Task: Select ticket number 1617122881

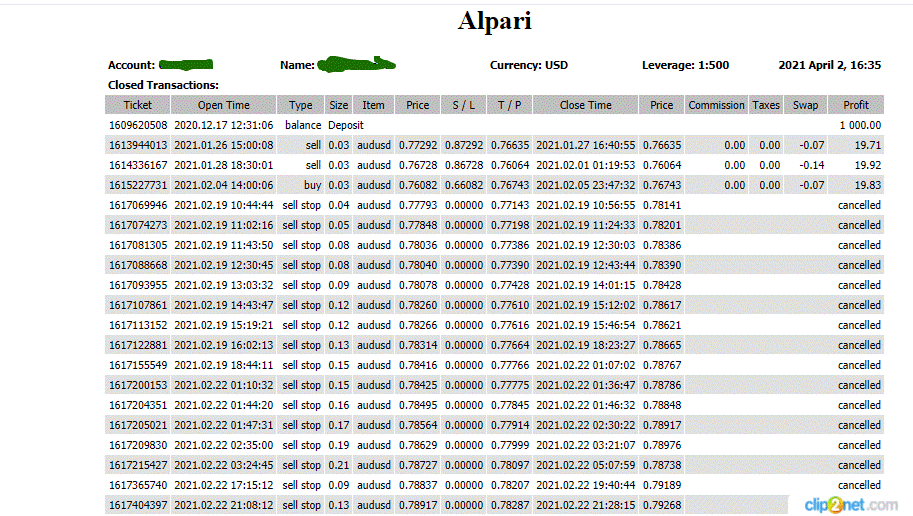Action: 138,345
